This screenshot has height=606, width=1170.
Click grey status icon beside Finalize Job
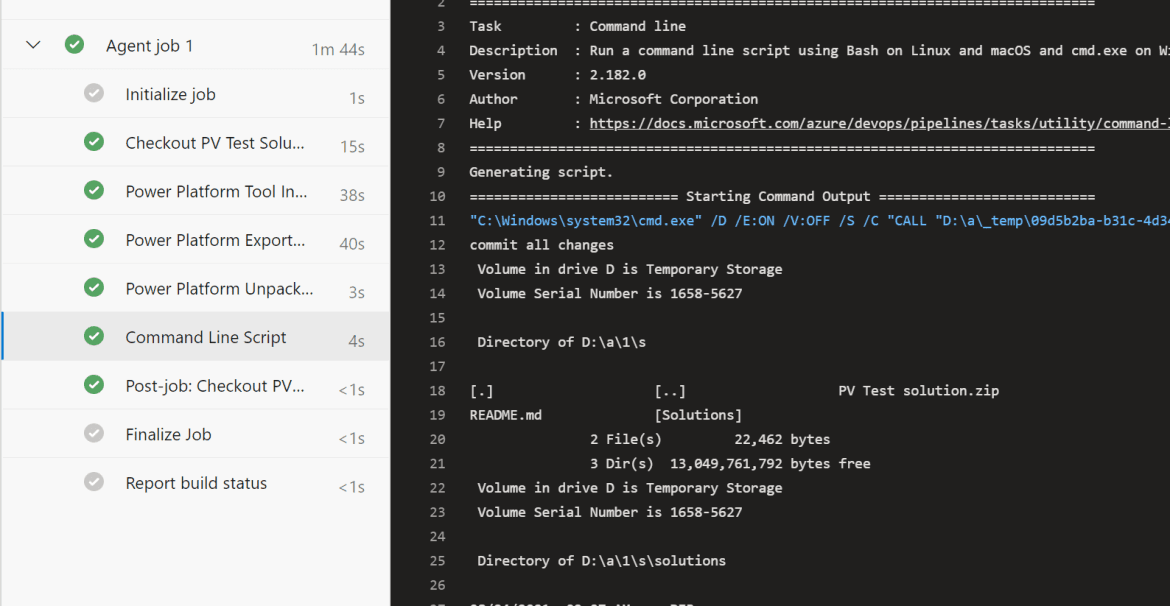tap(94, 433)
